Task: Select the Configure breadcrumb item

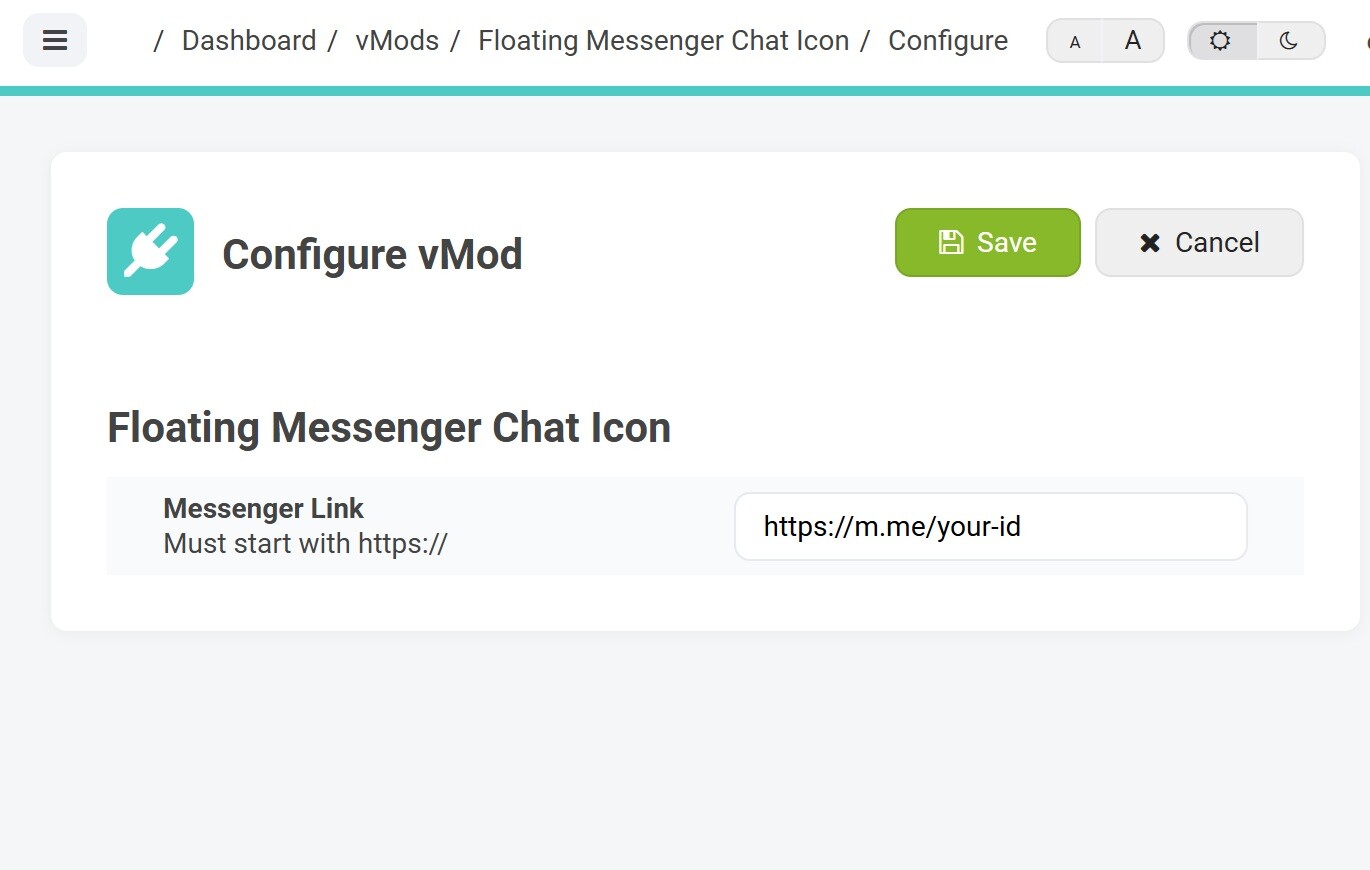Action: point(948,41)
